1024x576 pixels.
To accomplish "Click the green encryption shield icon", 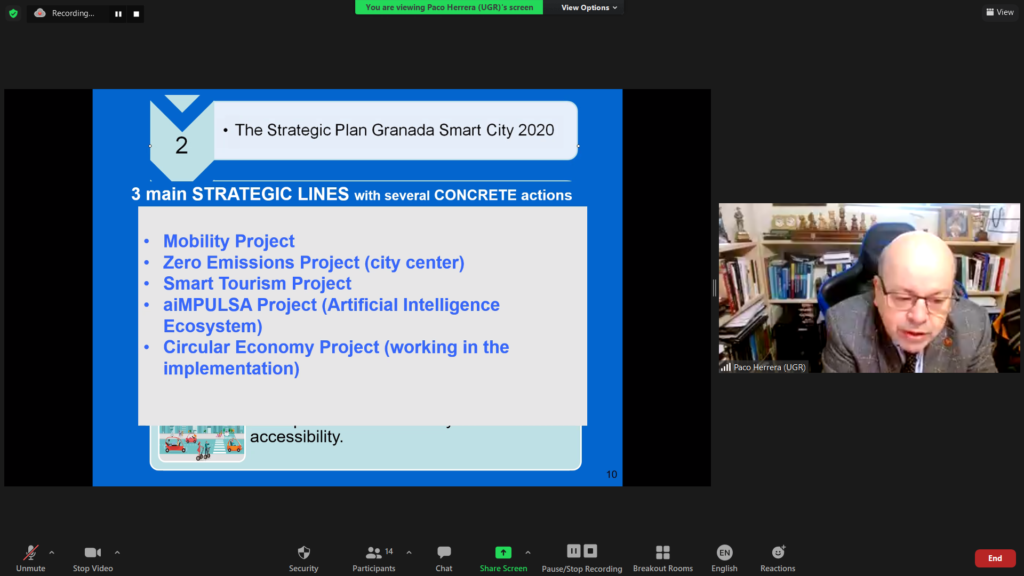I will [x=13, y=13].
